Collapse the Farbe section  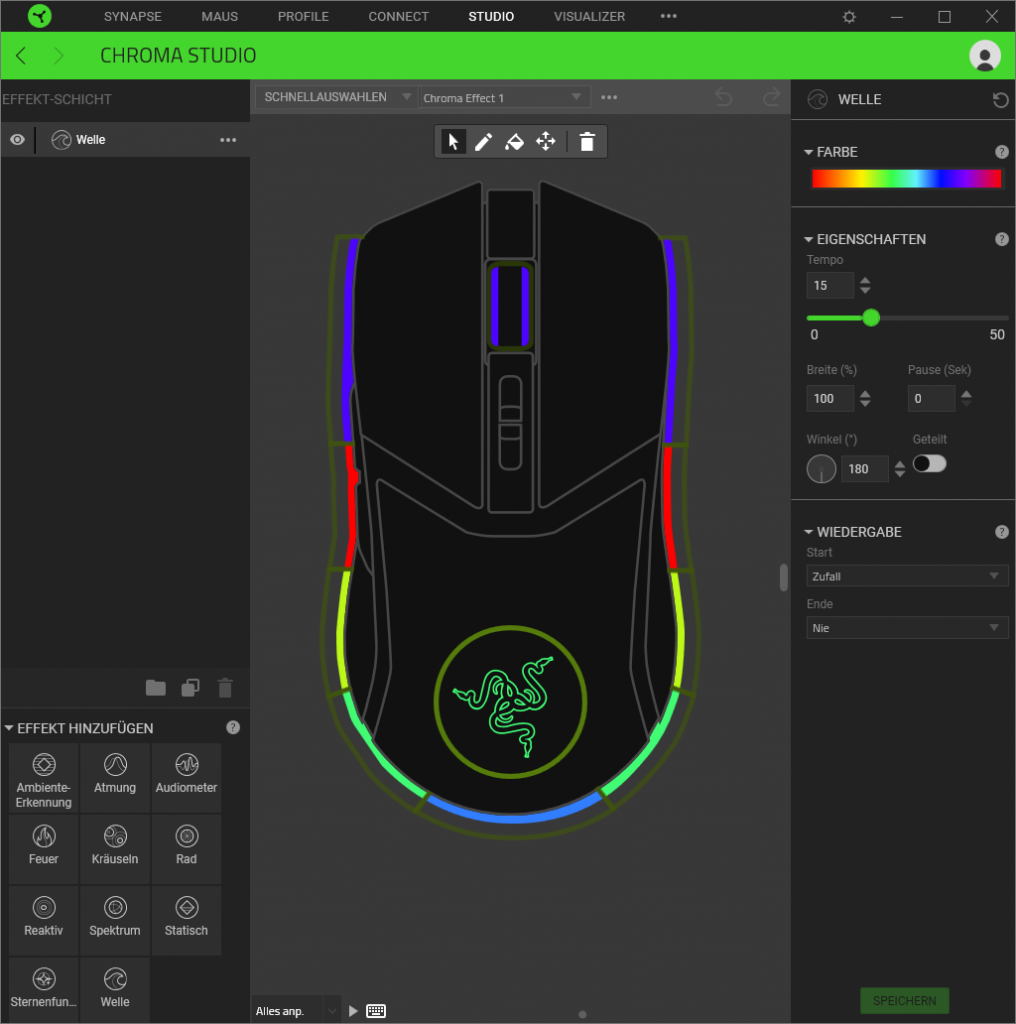coord(808,152)
